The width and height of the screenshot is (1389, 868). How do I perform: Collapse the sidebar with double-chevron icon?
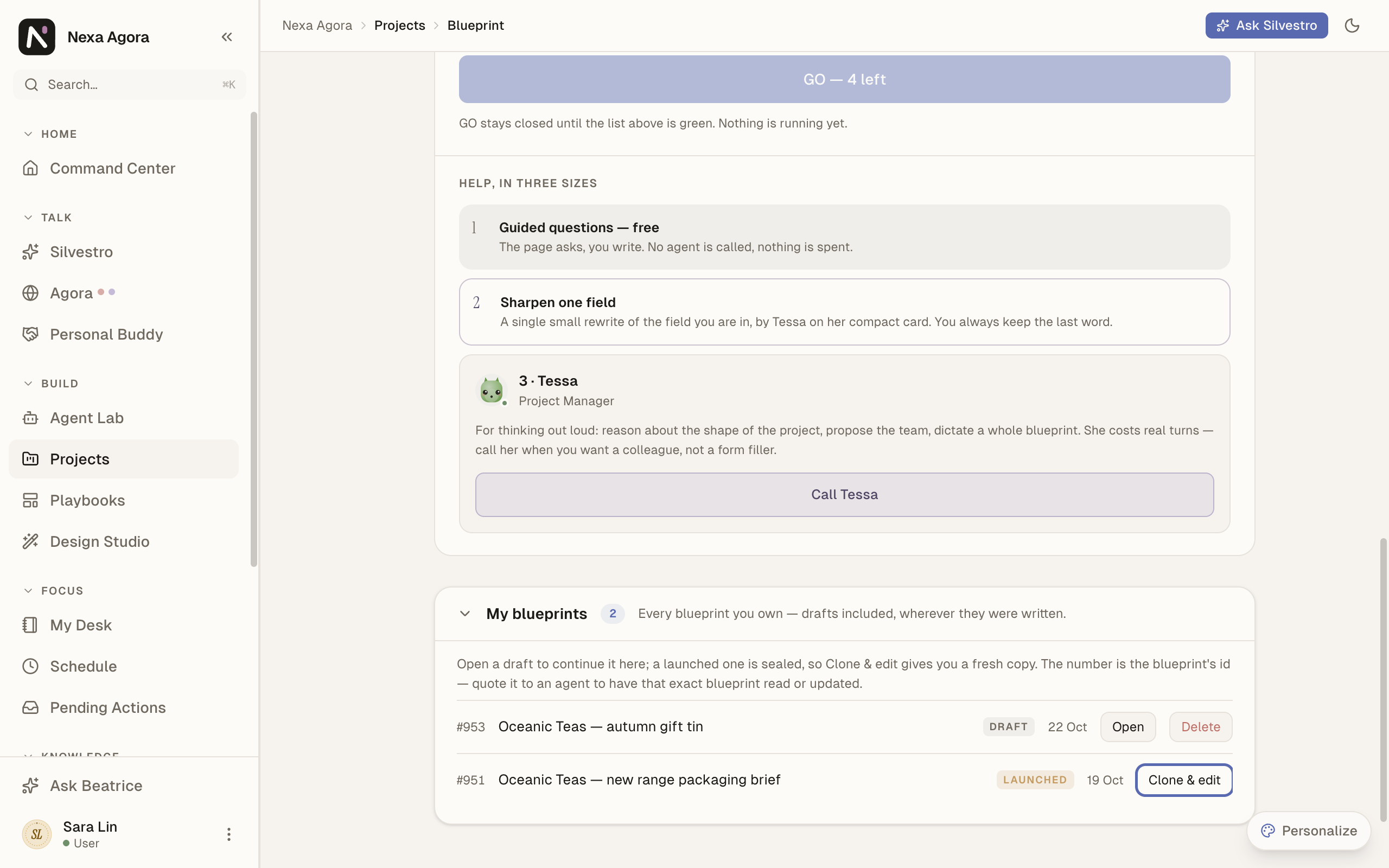[227, 37]
